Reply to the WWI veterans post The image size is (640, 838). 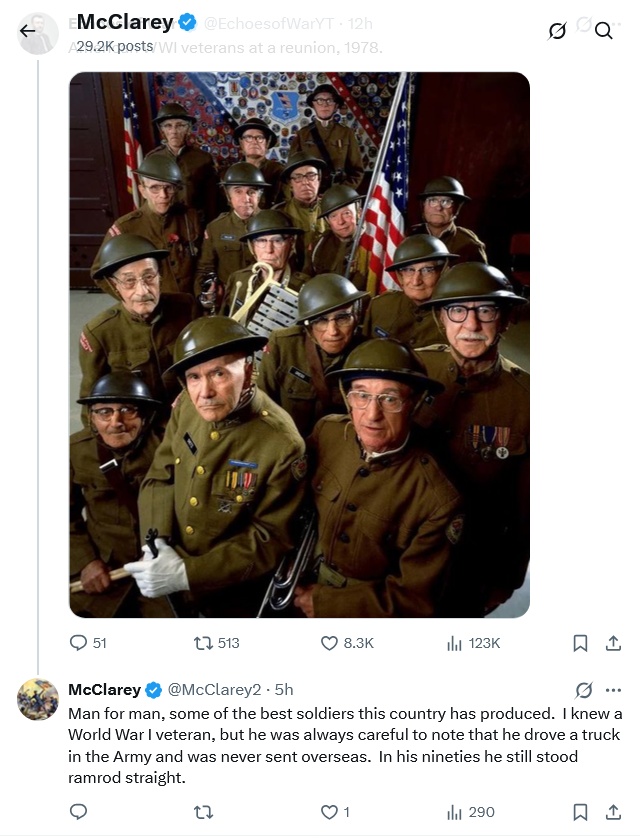[x=88, y=643]
